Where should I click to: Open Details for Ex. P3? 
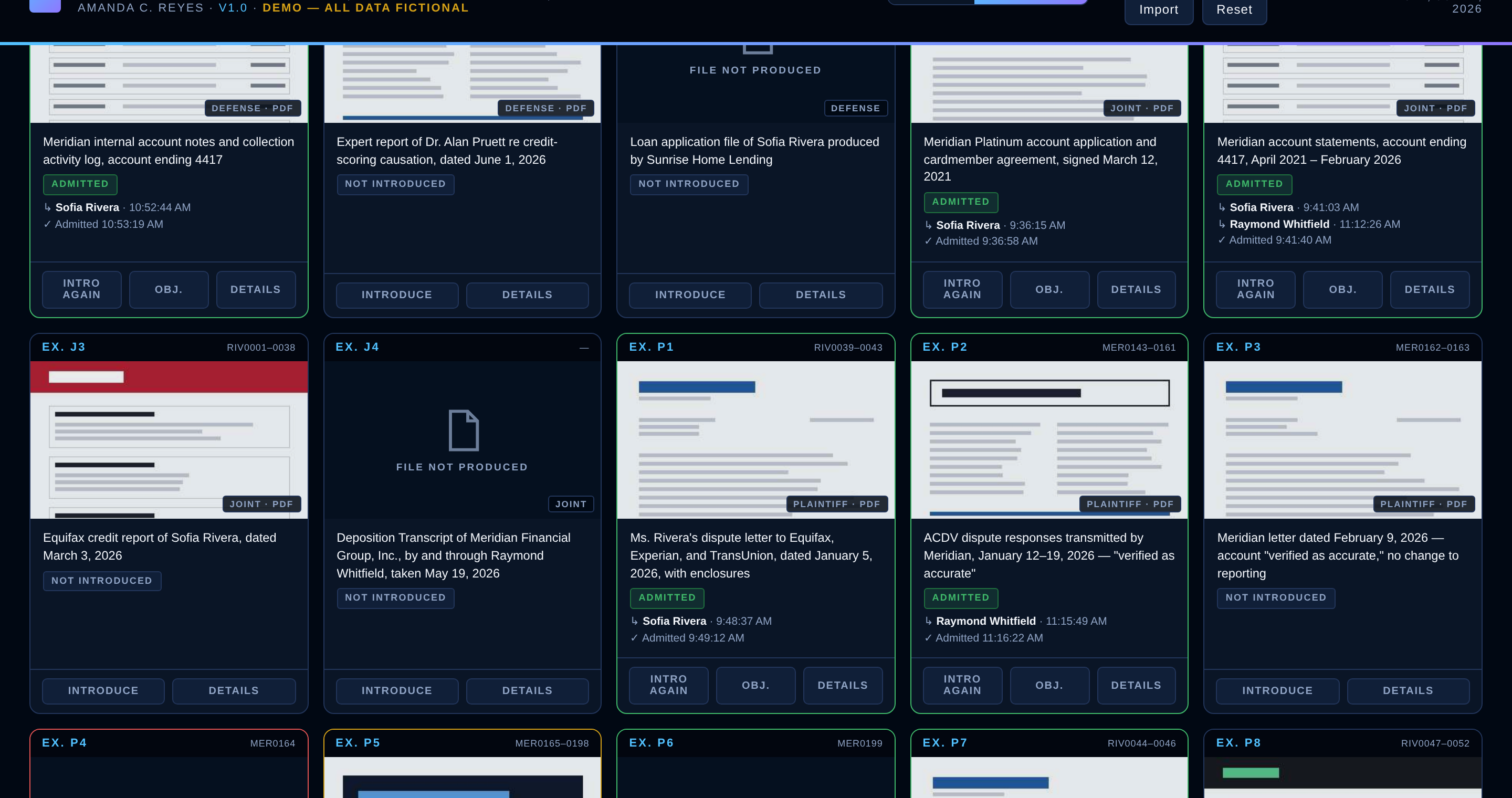tap(1408, 690)
